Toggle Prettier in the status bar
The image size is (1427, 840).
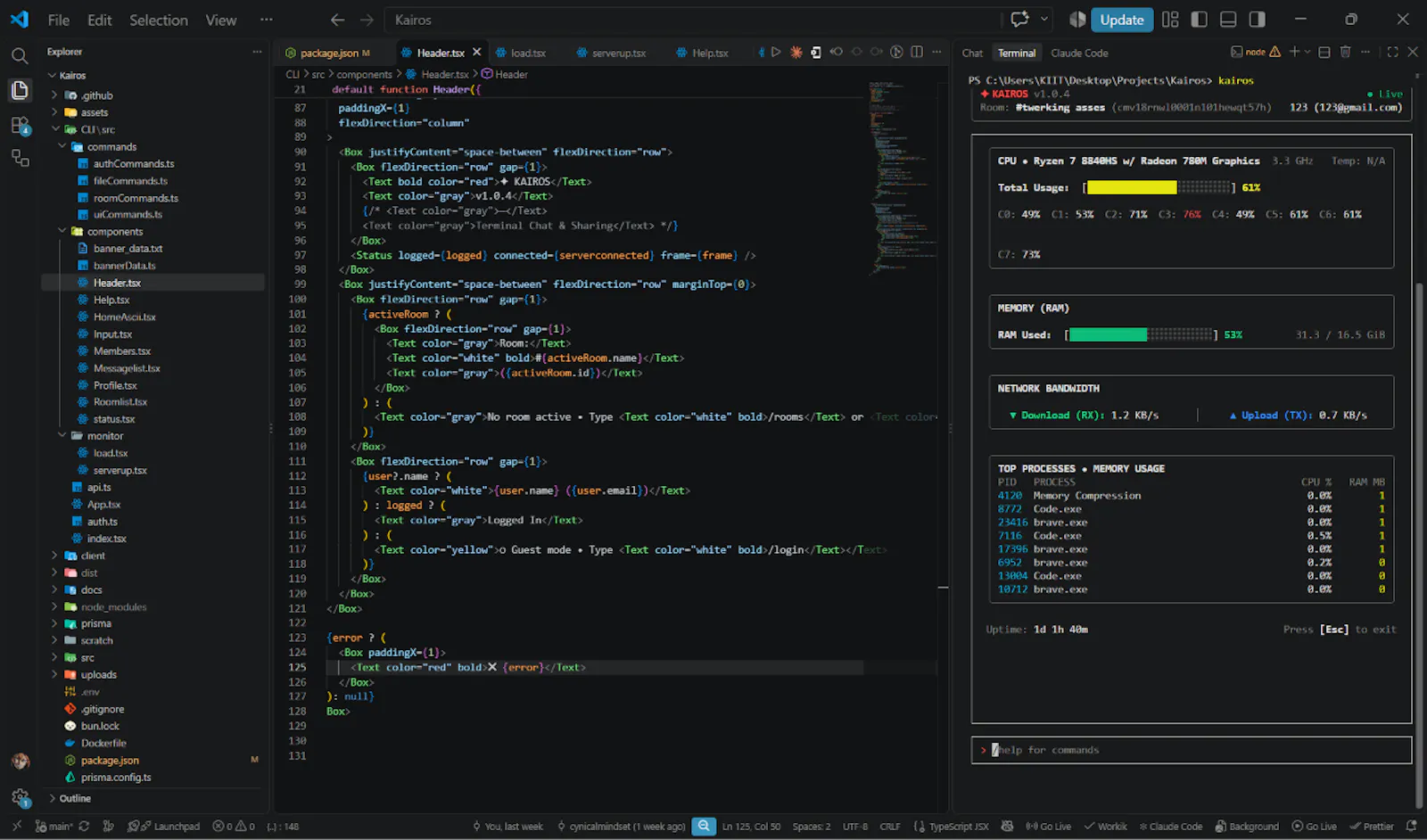(1372, 827)
